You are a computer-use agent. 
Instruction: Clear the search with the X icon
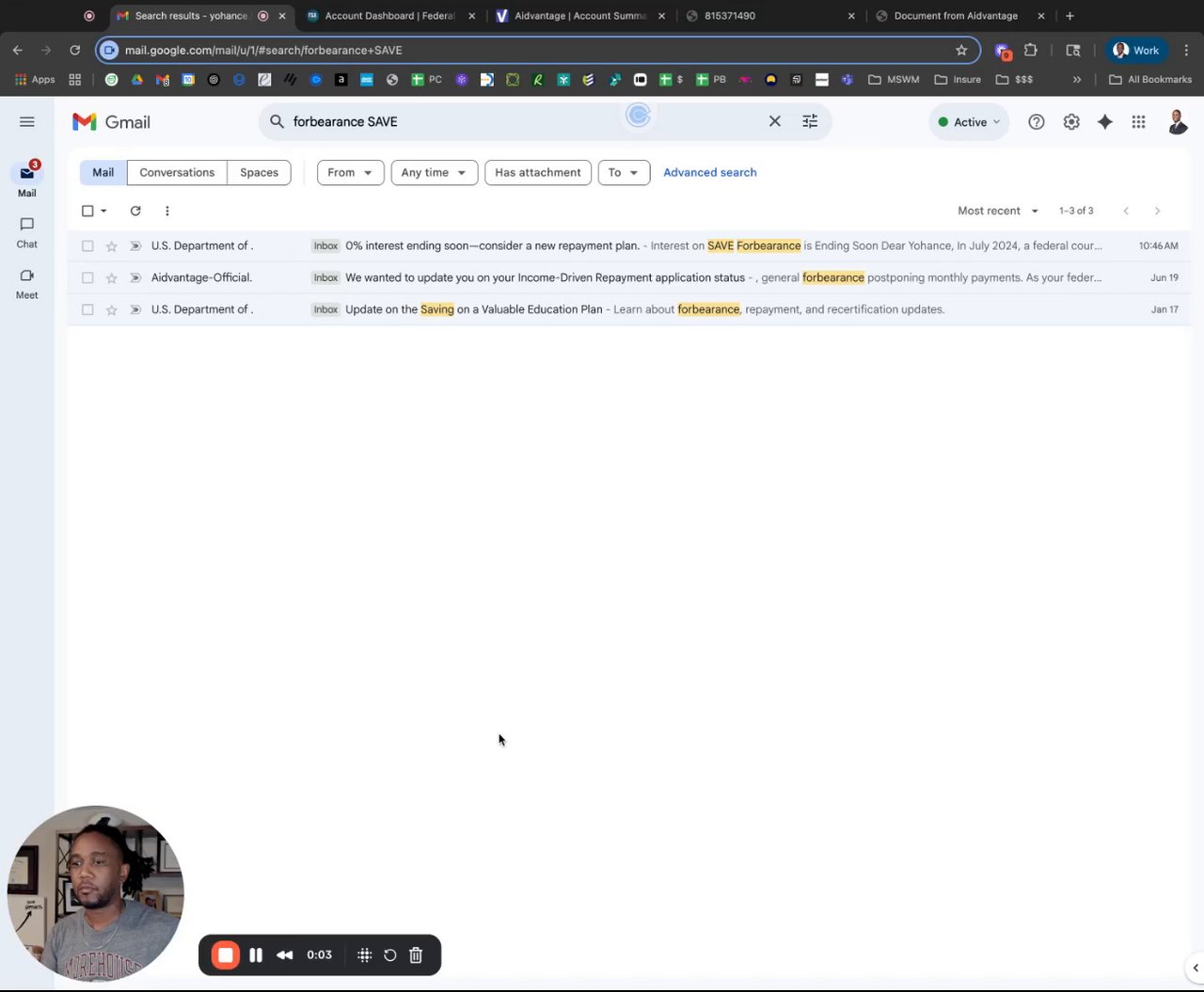click(775, 121)
